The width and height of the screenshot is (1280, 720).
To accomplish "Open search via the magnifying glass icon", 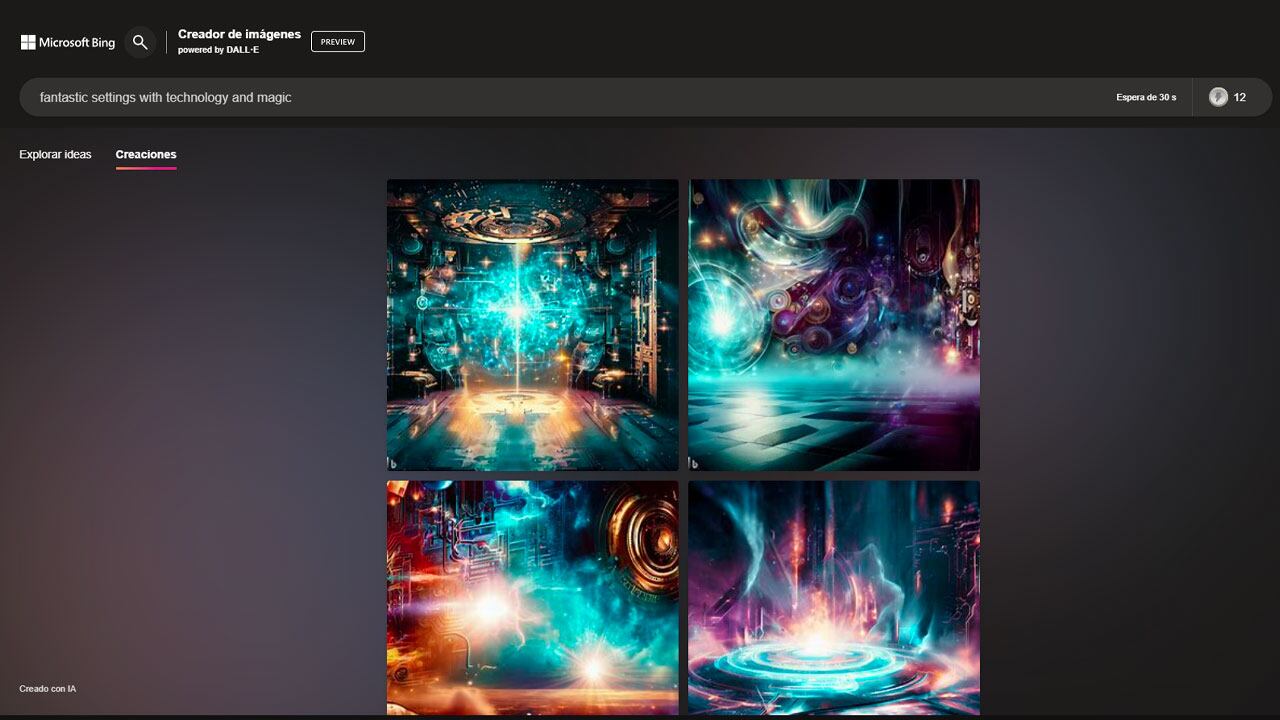I will click(140, 42).
